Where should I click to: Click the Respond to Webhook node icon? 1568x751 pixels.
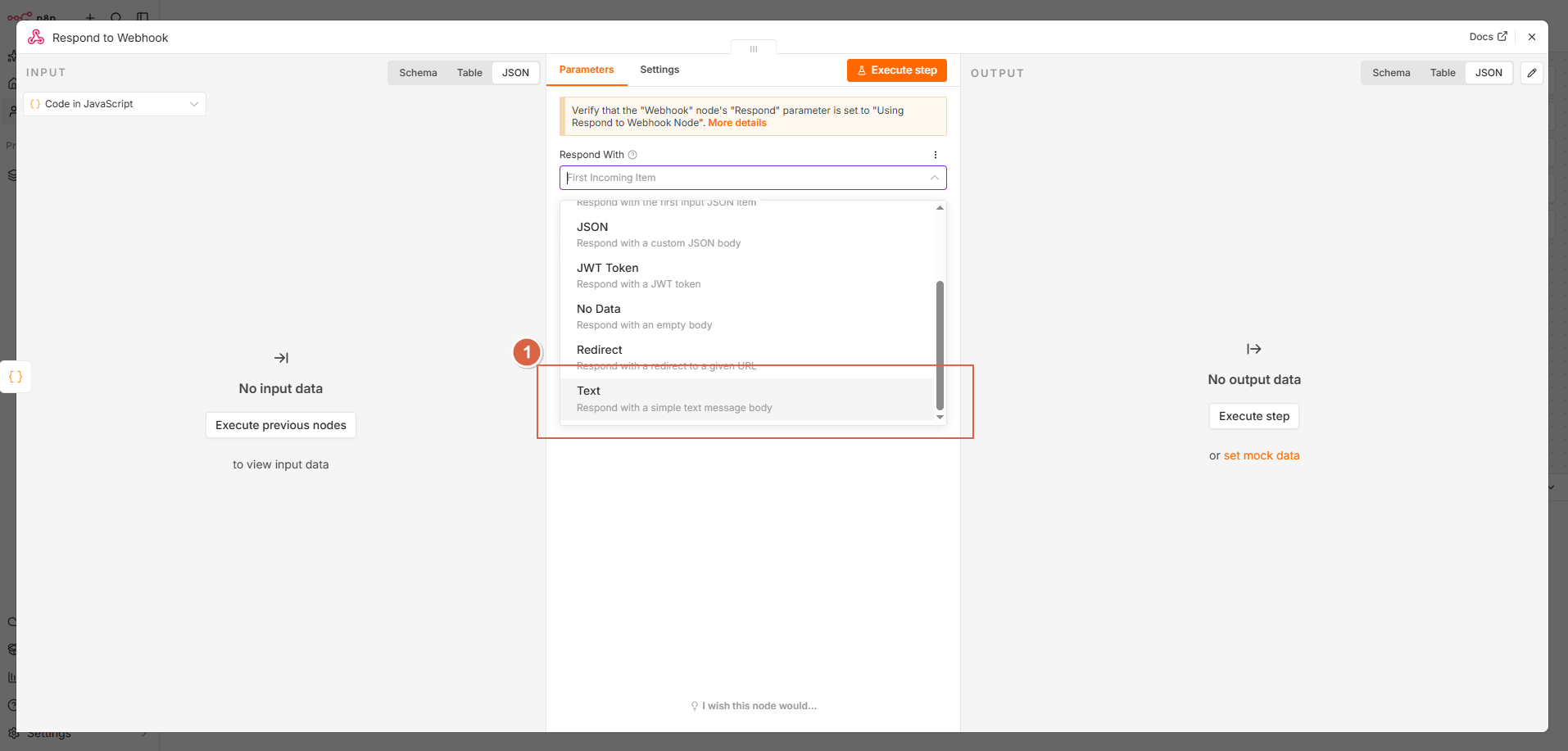pyautogui.click(x=36, y=37)
